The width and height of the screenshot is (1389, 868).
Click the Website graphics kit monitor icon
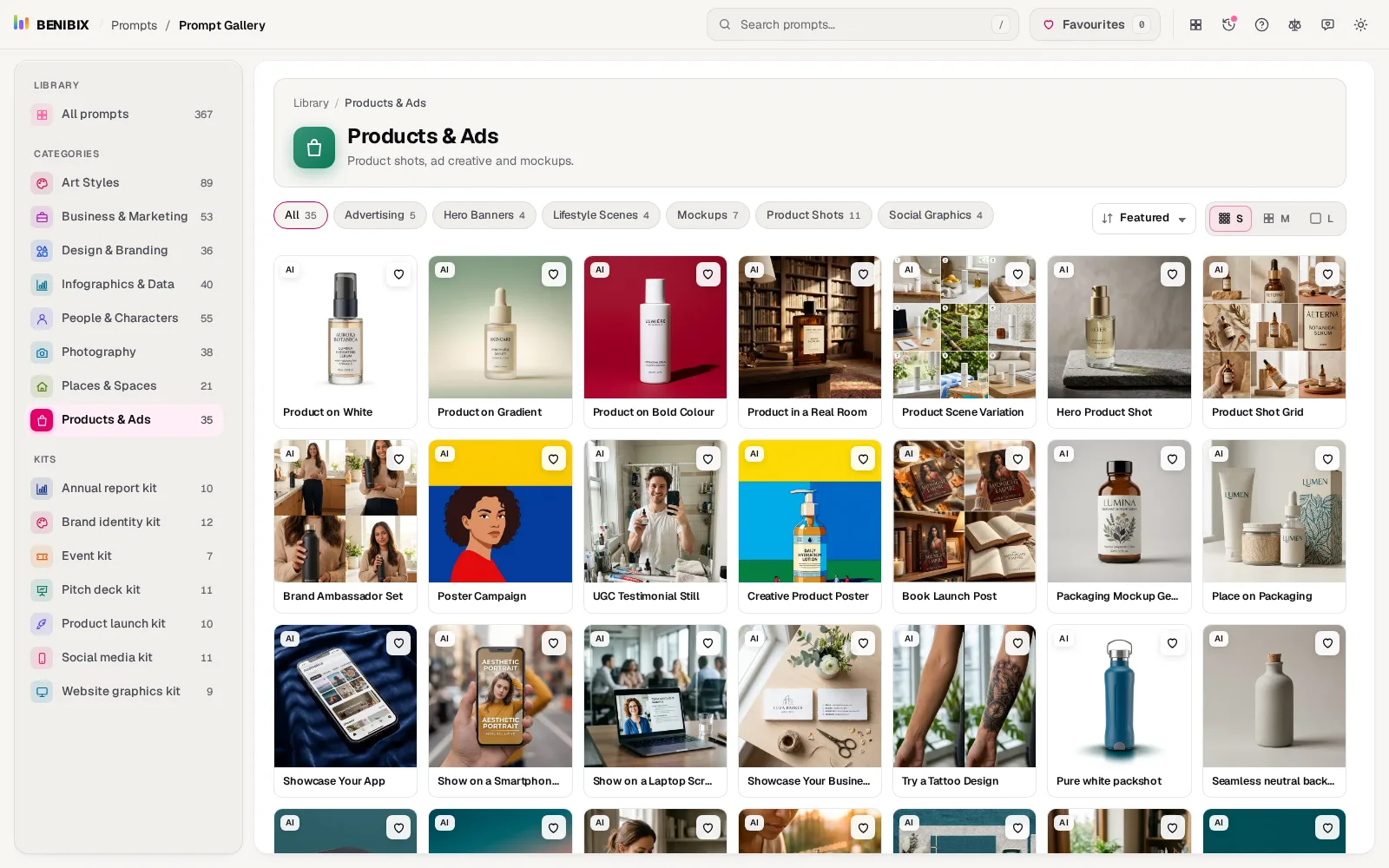(42, 692)
